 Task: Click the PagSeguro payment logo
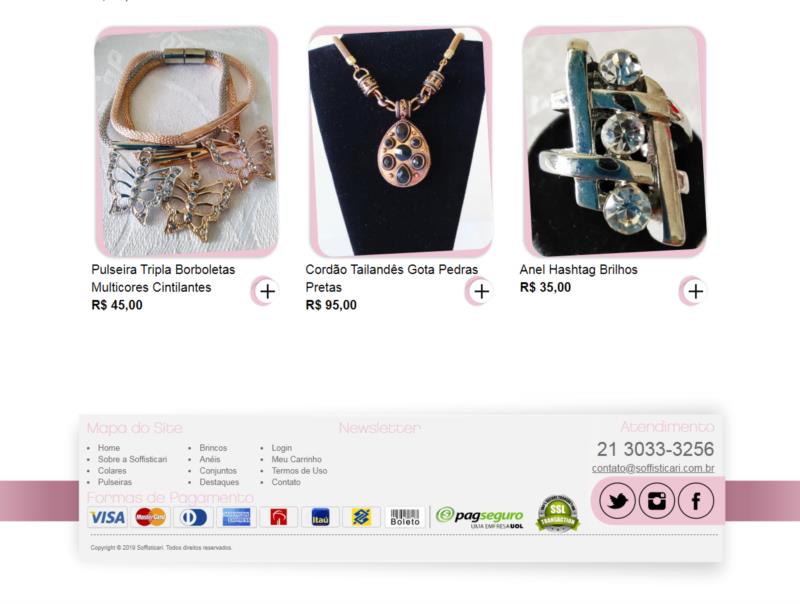point(480,517)
